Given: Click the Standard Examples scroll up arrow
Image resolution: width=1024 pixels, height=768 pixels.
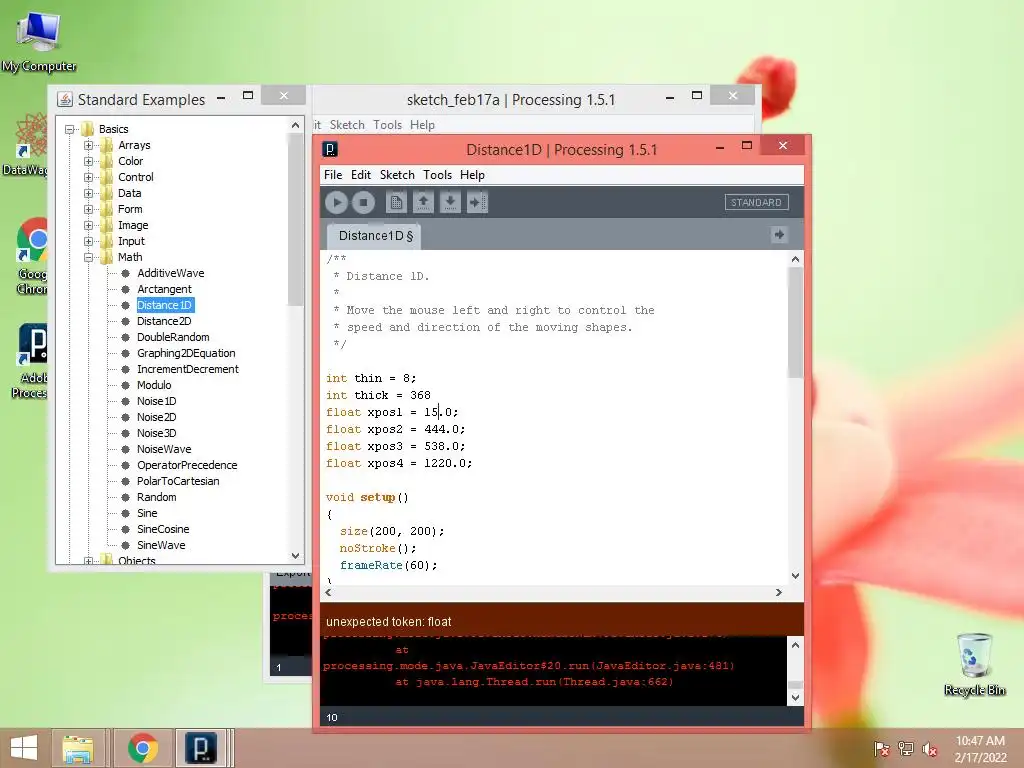Looking at the screenshot, I should [x=295, y=125].
